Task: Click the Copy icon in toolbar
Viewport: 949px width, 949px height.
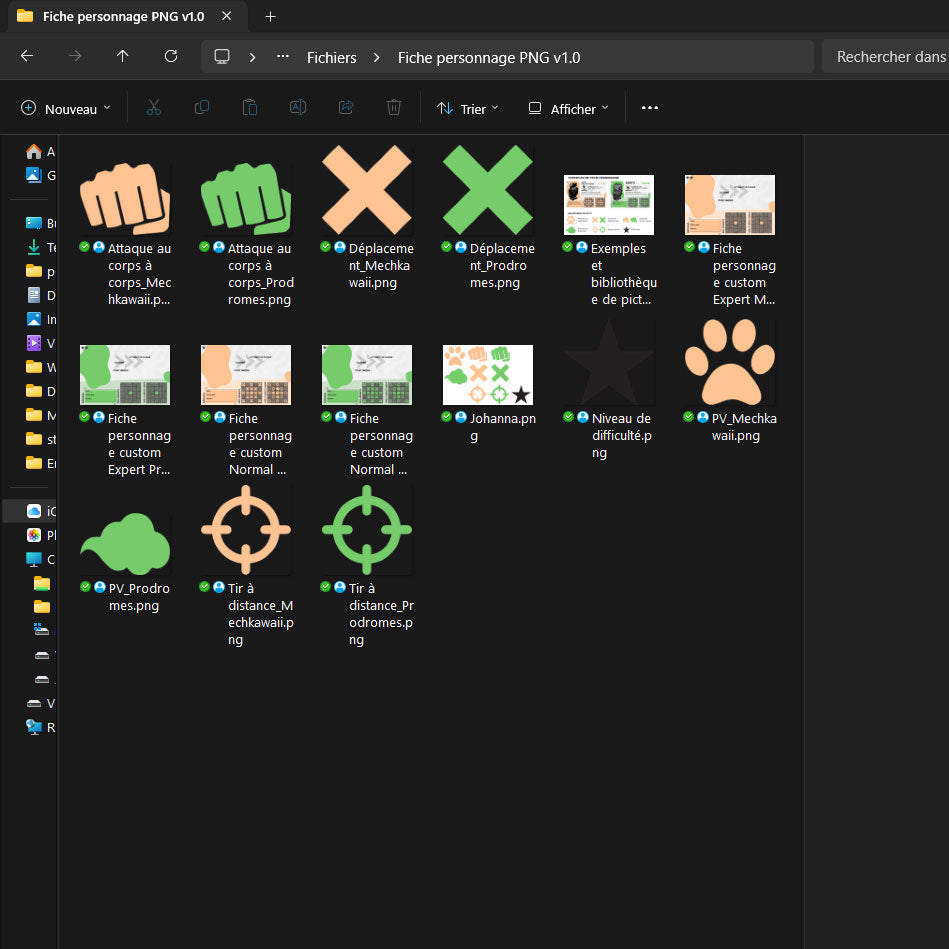Action: click(x=202, y=108)
